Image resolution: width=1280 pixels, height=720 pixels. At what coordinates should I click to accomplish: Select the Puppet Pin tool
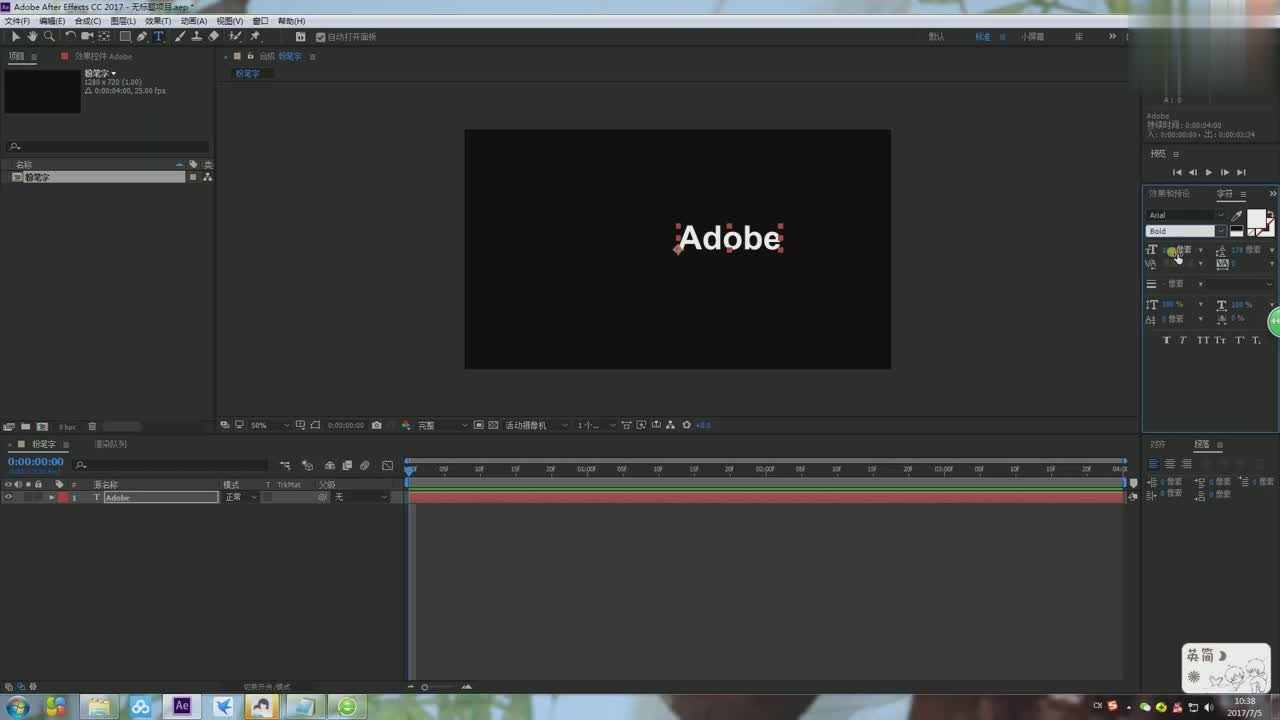(255, 37)
